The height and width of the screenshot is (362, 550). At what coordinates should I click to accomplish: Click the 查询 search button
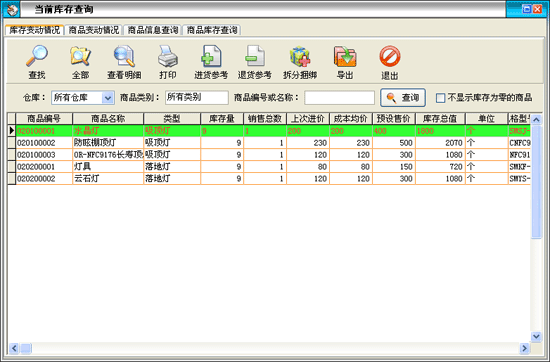coord(403,98)
